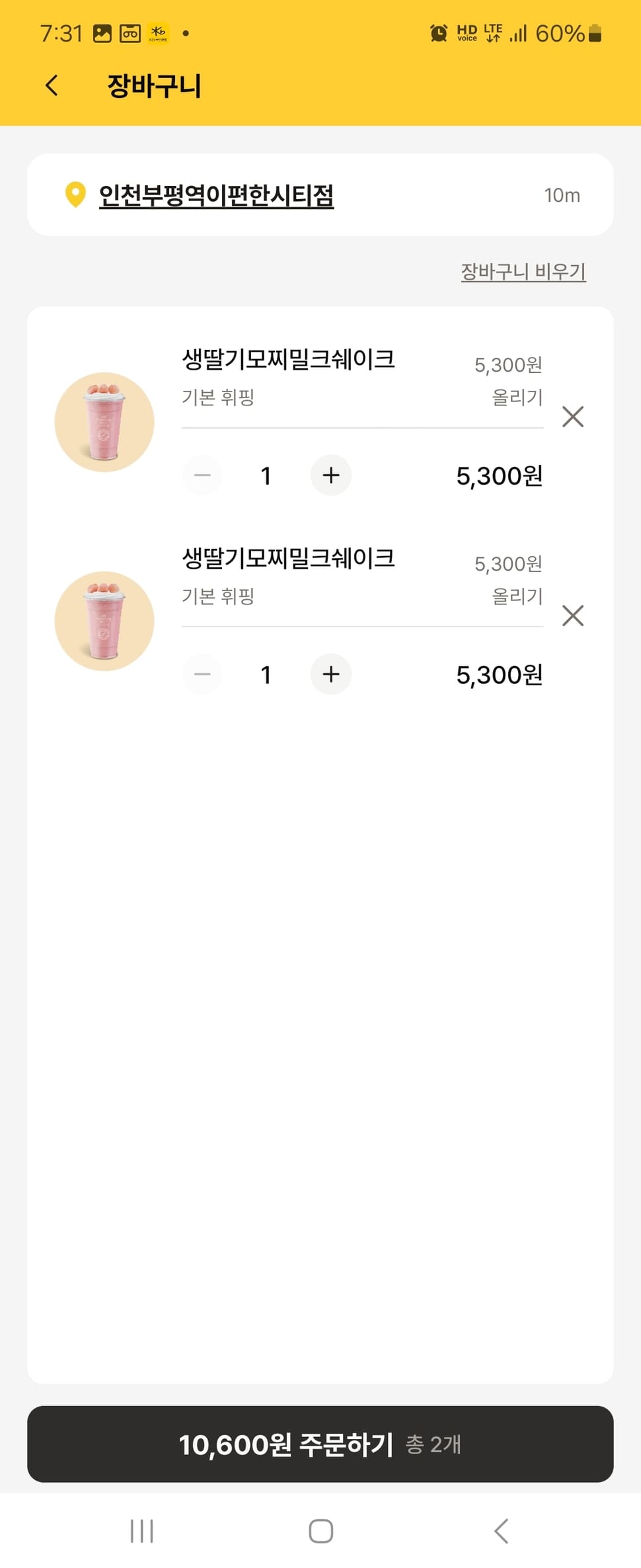Remove the second 생딸기모찌밀크쉐이크 with X icon
Screen dimensions: 641x1568
572,616
